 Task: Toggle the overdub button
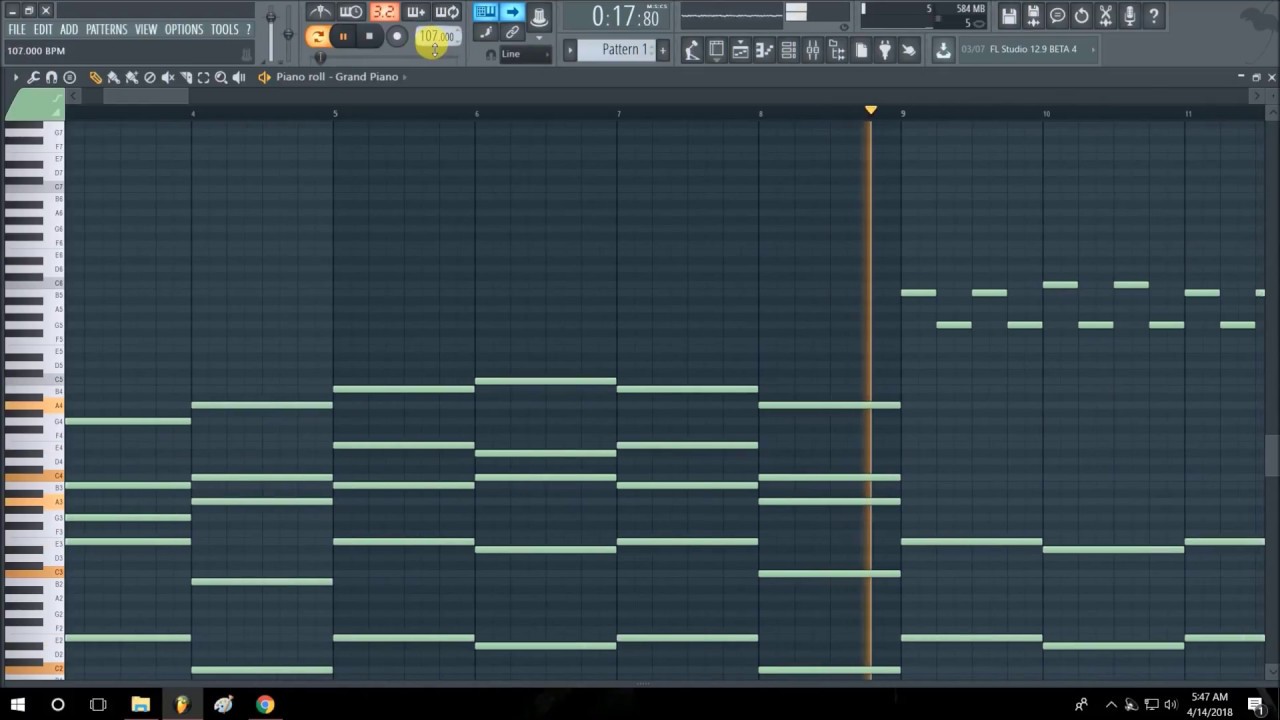[415, 12]
